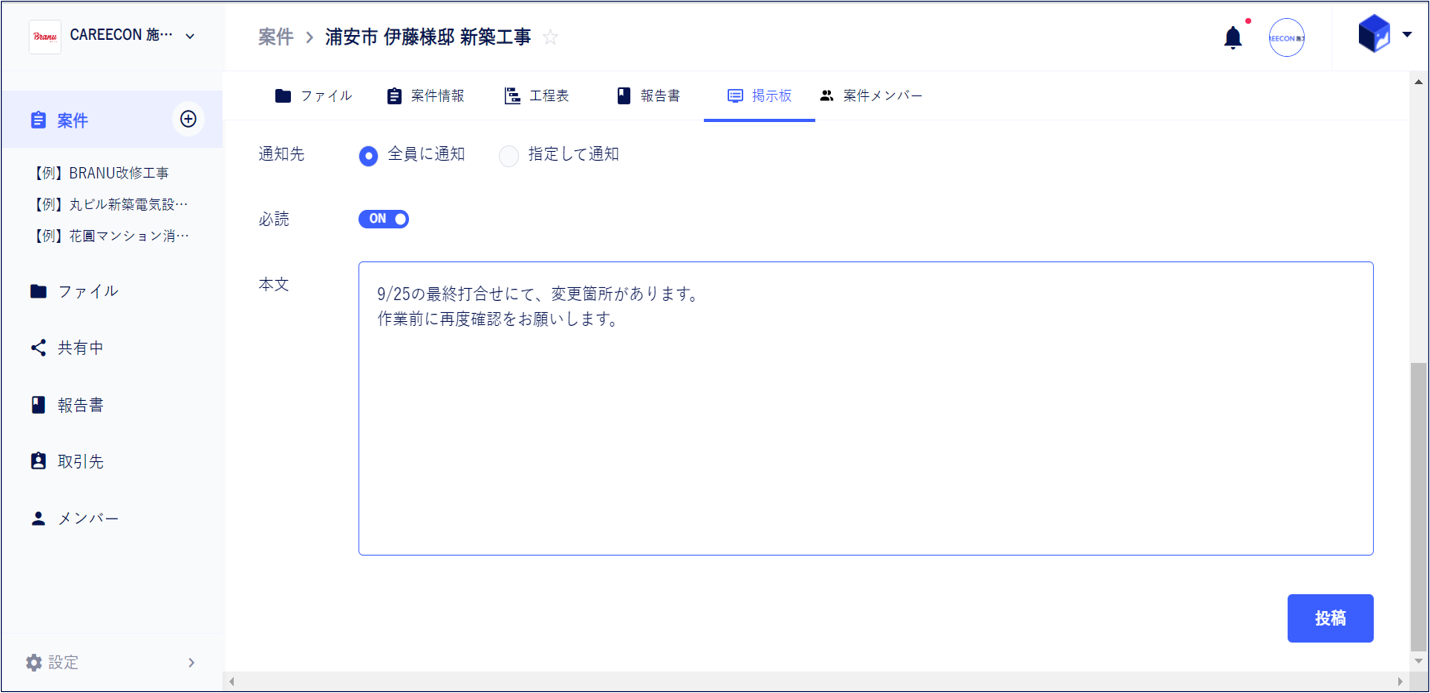Click the vertical scrollbar thumb
This screenshot has width=1430, height=693.
(x=1418, y=507)
